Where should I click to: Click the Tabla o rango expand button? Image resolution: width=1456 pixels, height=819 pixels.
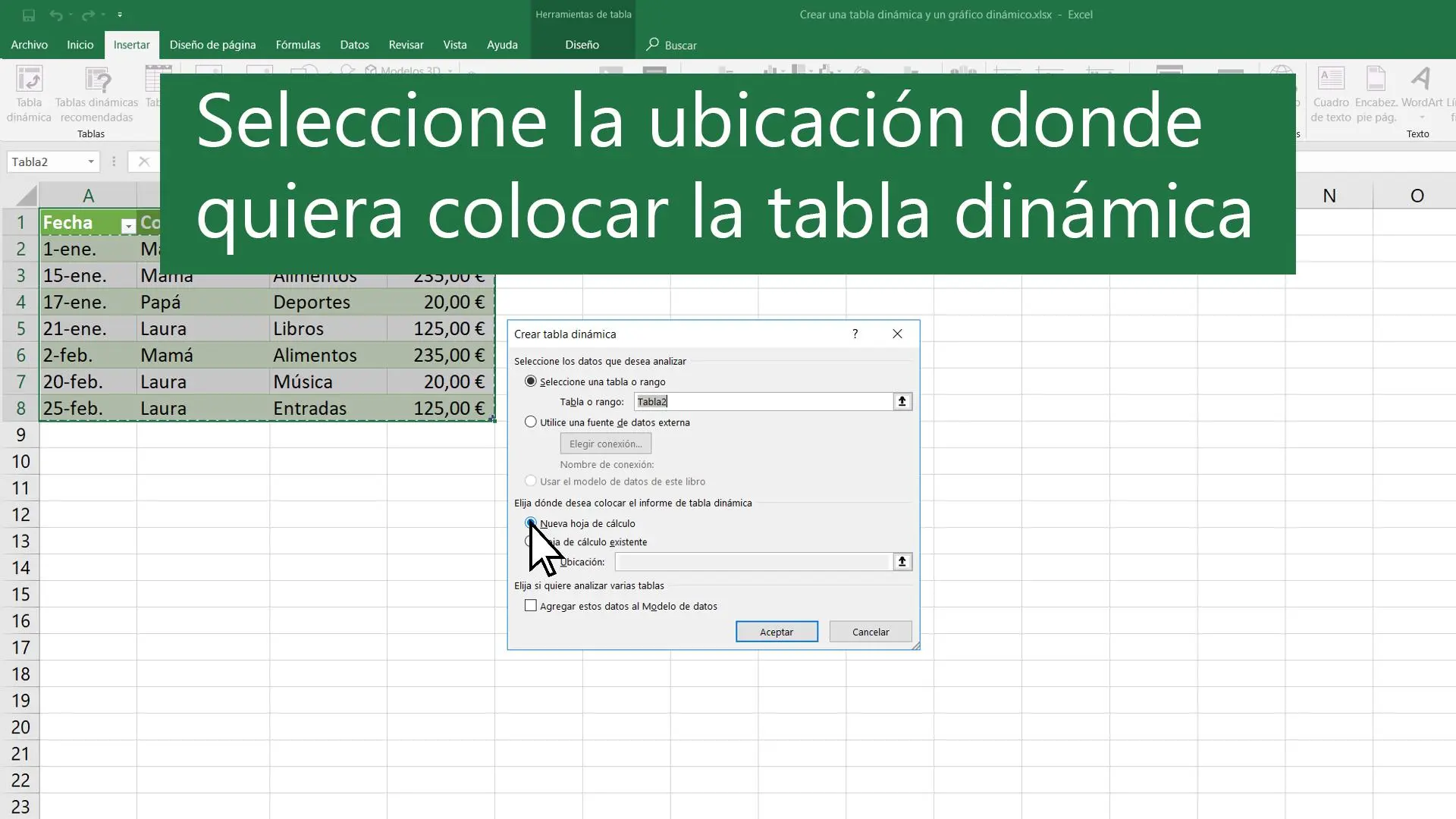pos(901,401)
